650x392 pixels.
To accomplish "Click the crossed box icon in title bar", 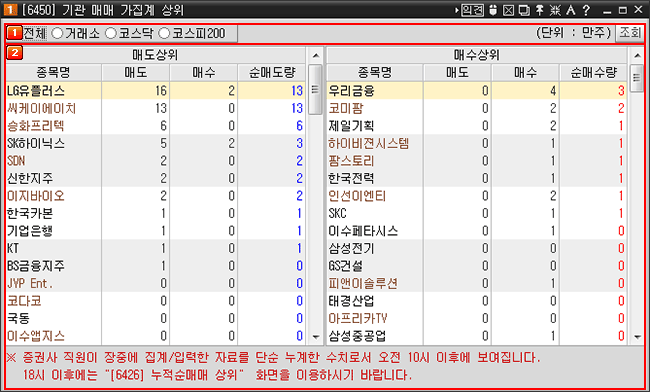I will 508,10.
